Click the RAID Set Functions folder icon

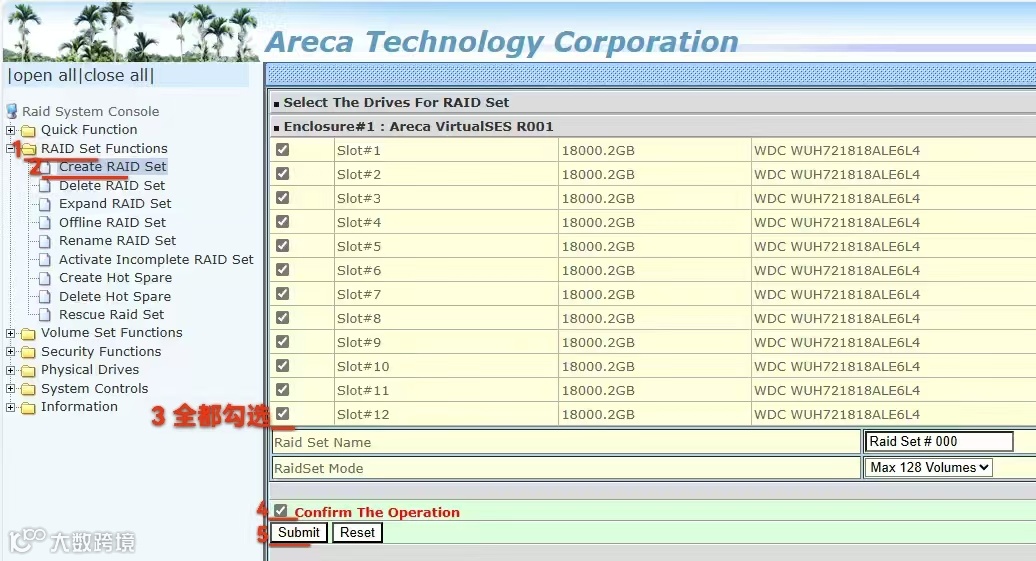tap(28, 149)
